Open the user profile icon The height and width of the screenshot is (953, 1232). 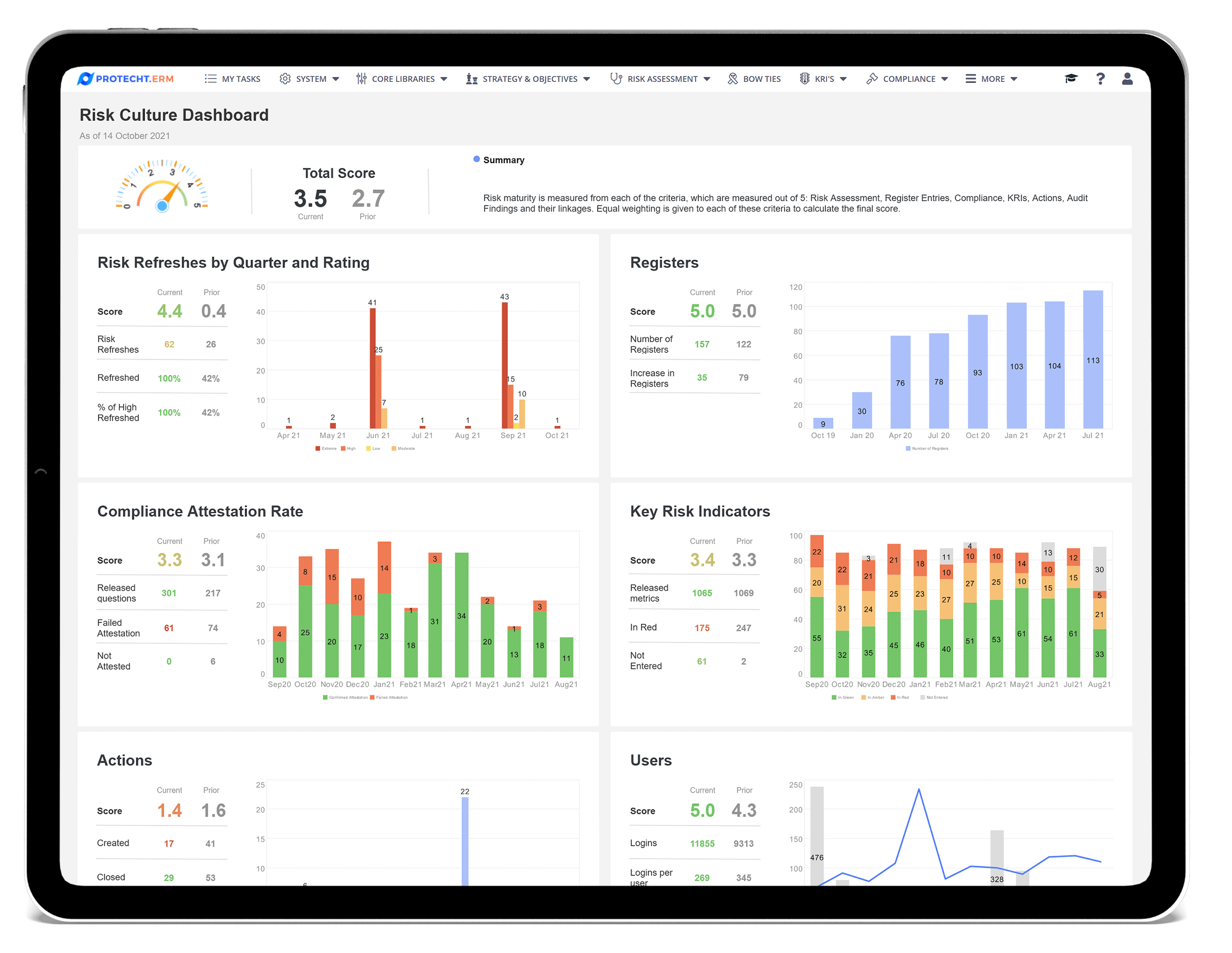point(1127,79)
